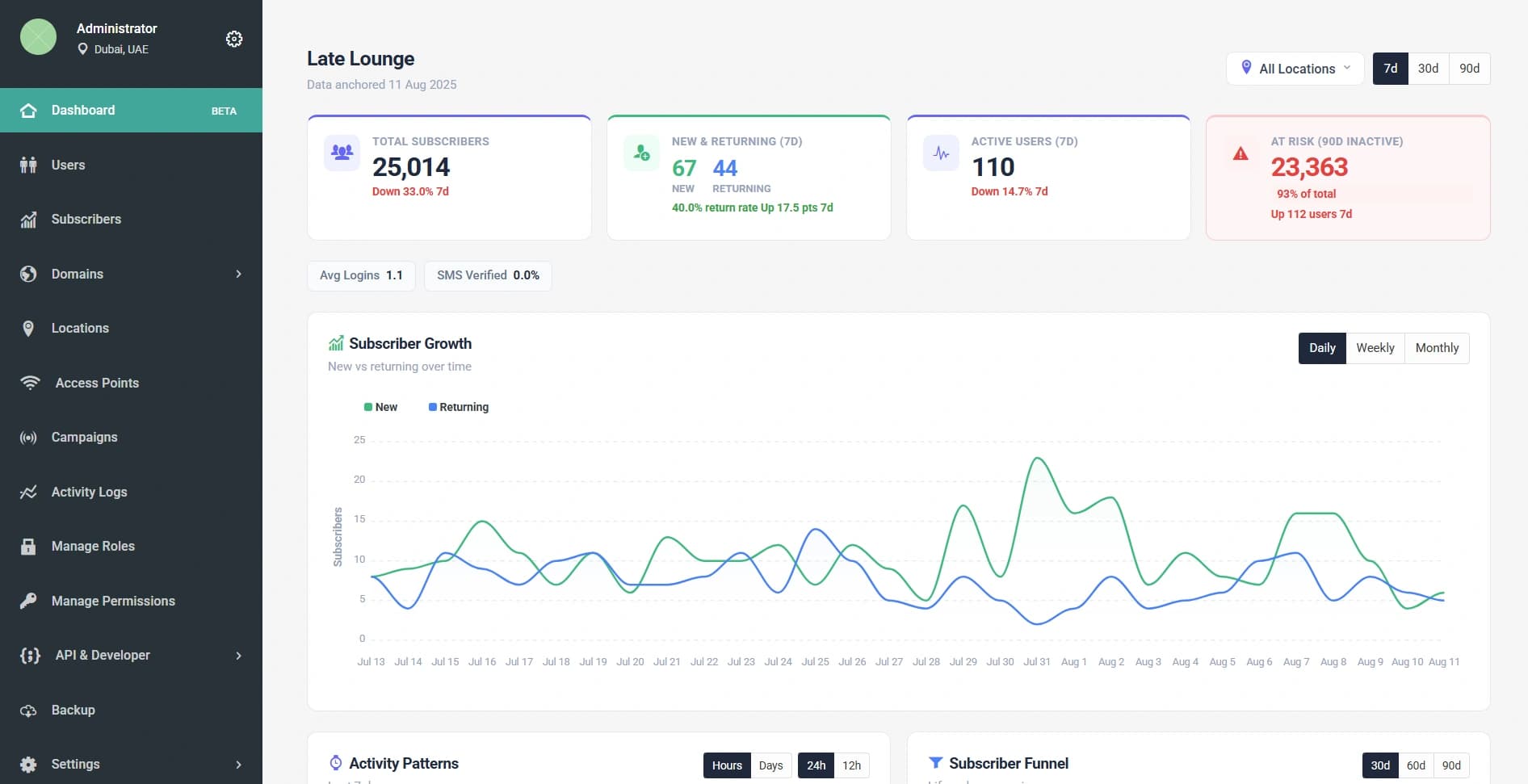Viewport: 1528px width, 784px height.
Task: Click the Domains globe icon
Action: pyautogui.click(x=28, y=274)
